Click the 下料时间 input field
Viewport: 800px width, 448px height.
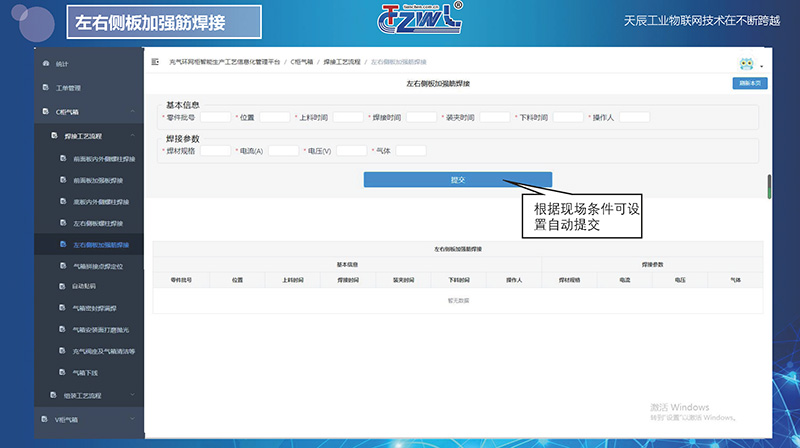coord(568,117)
